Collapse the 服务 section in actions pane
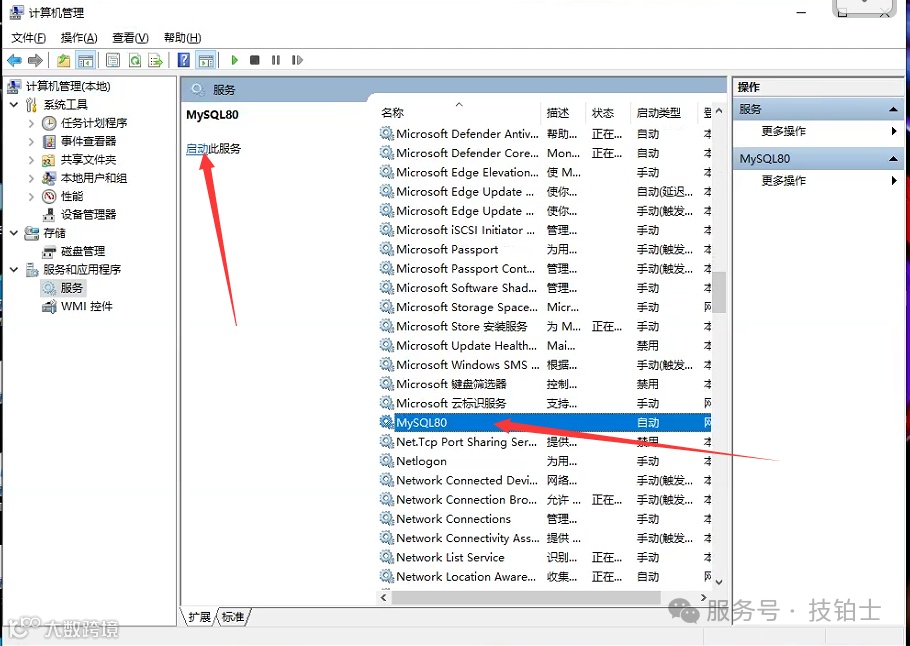Image resolution: width=910 pixels, height=646 pixels. (893, 109)
